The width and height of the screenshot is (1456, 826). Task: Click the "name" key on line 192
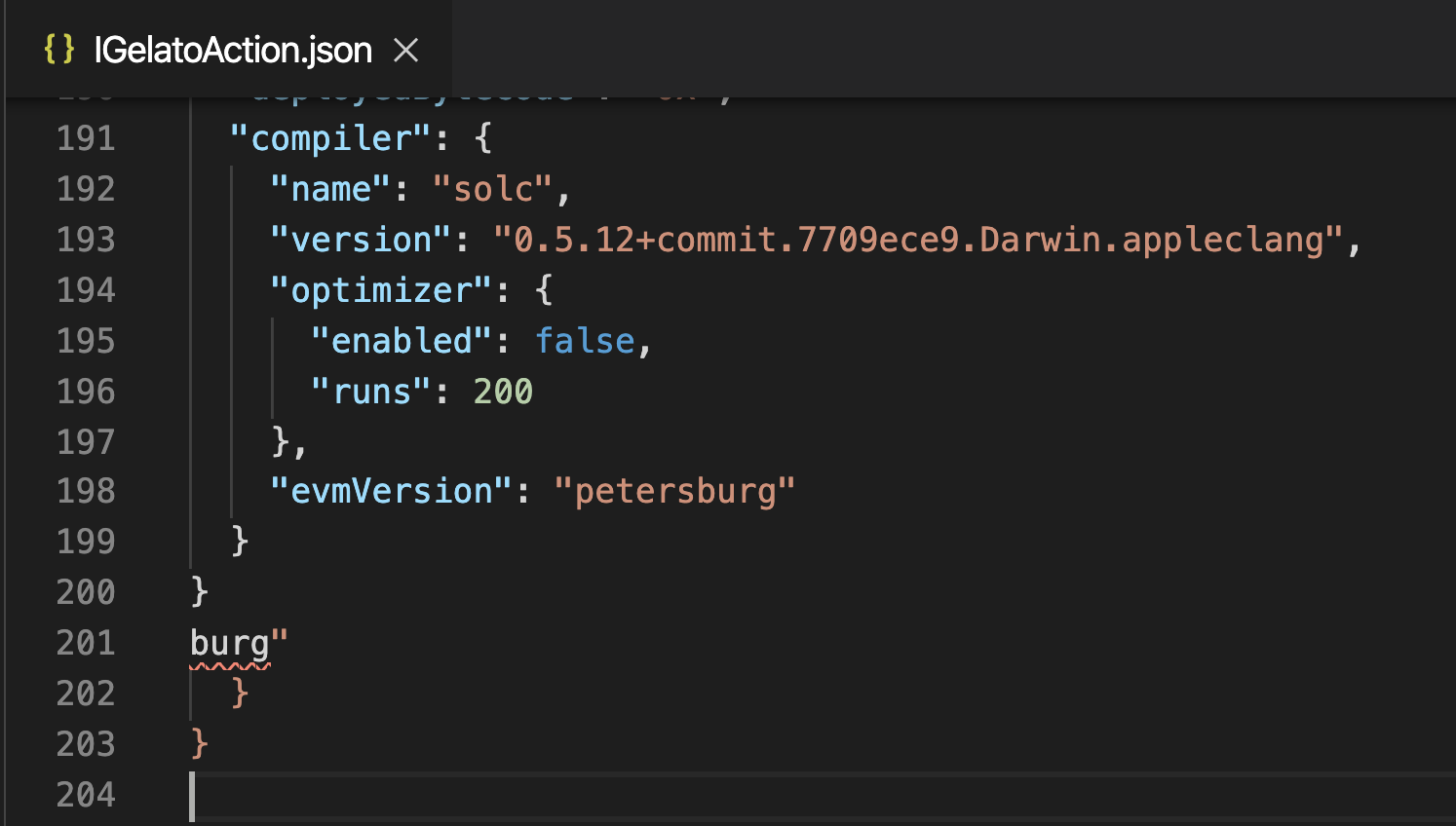coord(330,189)
